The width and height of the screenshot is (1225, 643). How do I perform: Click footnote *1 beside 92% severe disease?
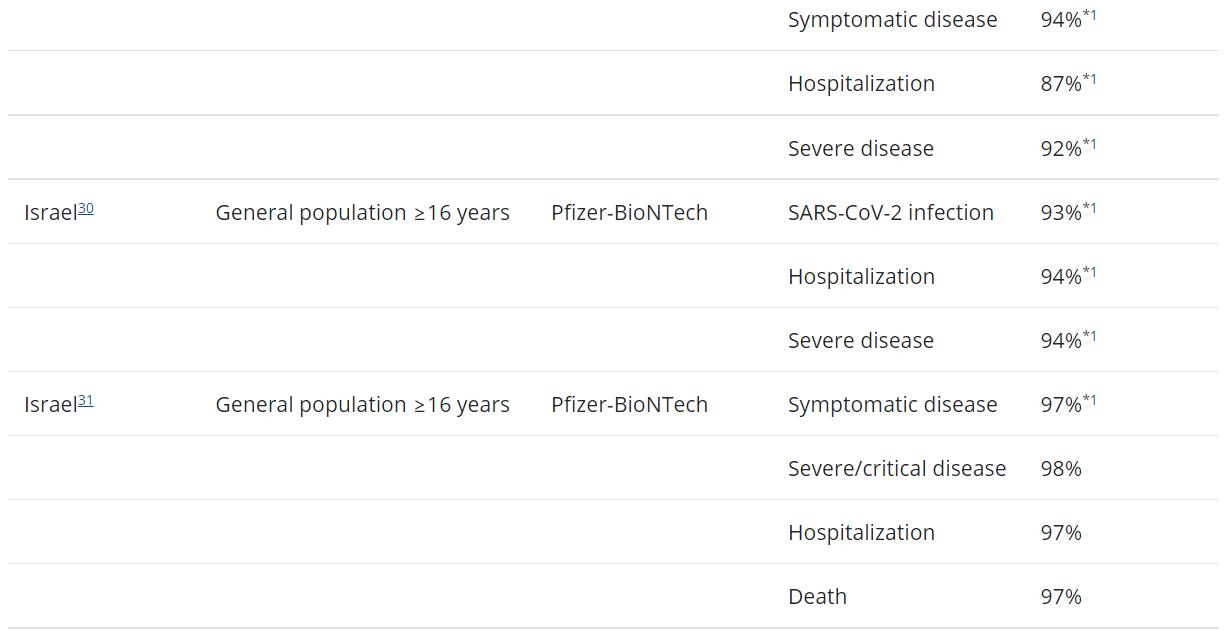1090,144
